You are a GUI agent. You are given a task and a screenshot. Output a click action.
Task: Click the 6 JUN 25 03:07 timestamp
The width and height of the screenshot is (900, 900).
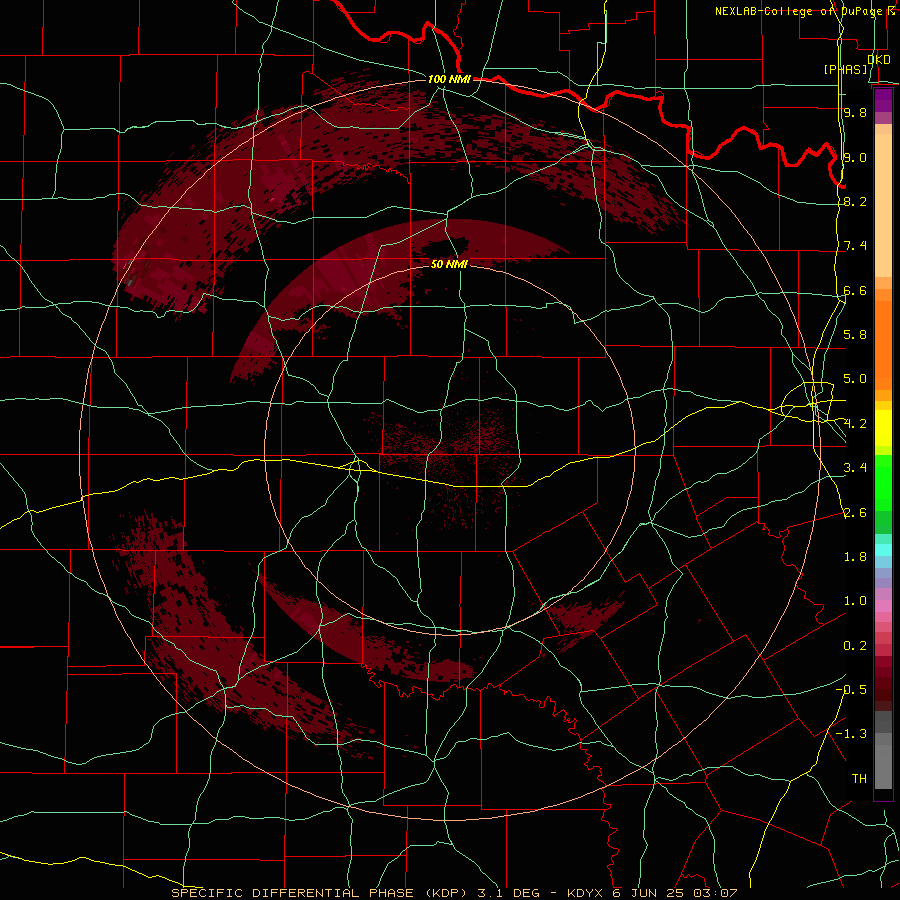pyautogui.click(x=674, y=893)
